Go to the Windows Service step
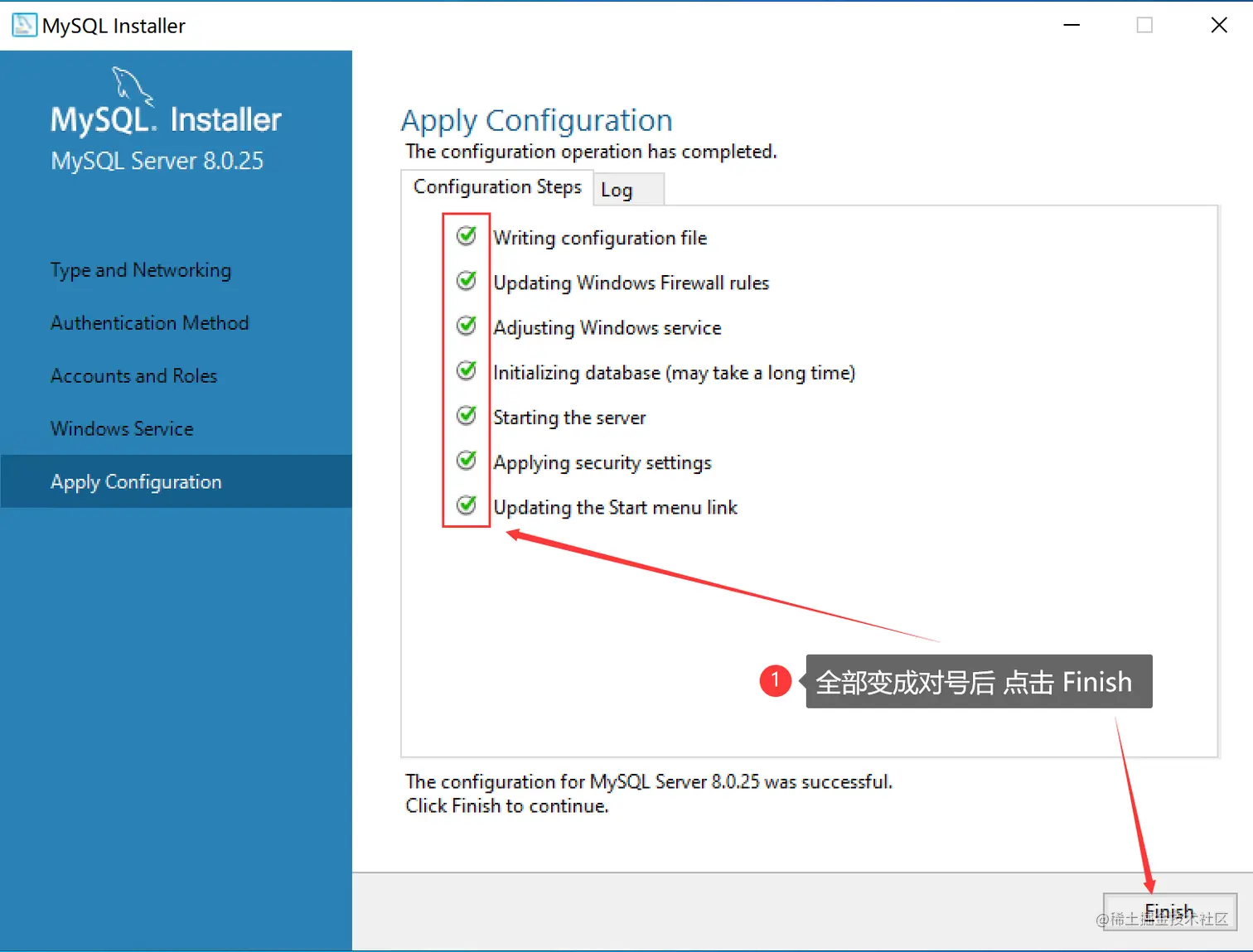The image size is (1253, 952). (122, 429)
